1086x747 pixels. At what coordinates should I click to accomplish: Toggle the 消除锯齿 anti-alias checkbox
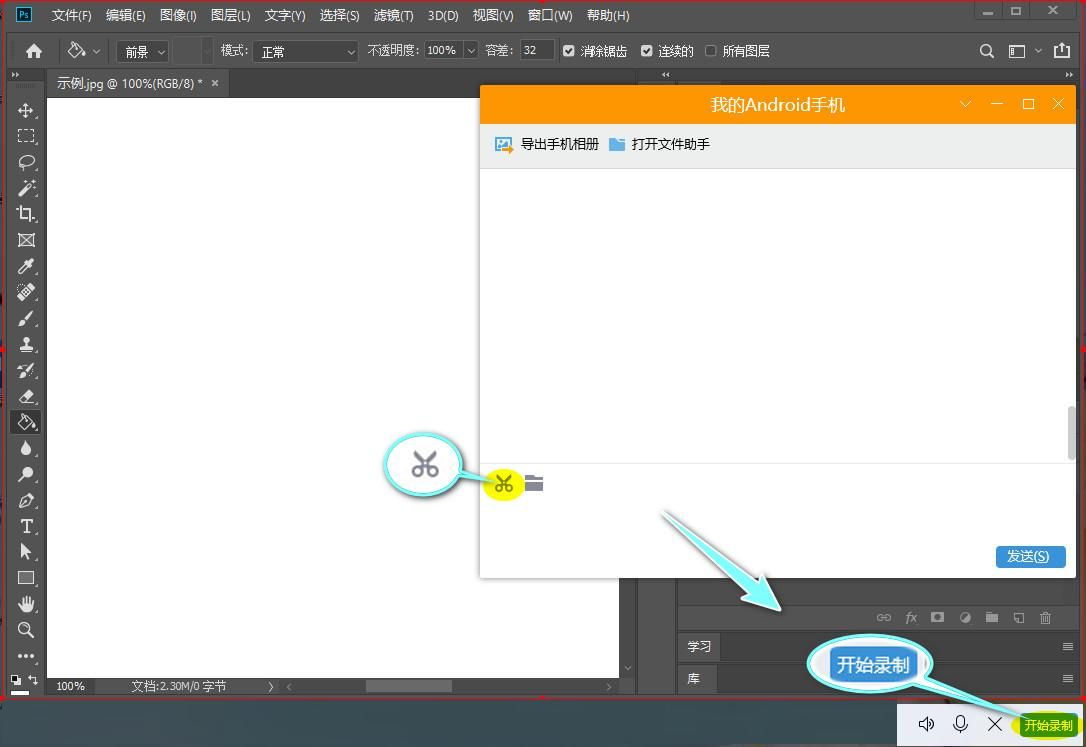click(x=569, y=51)
